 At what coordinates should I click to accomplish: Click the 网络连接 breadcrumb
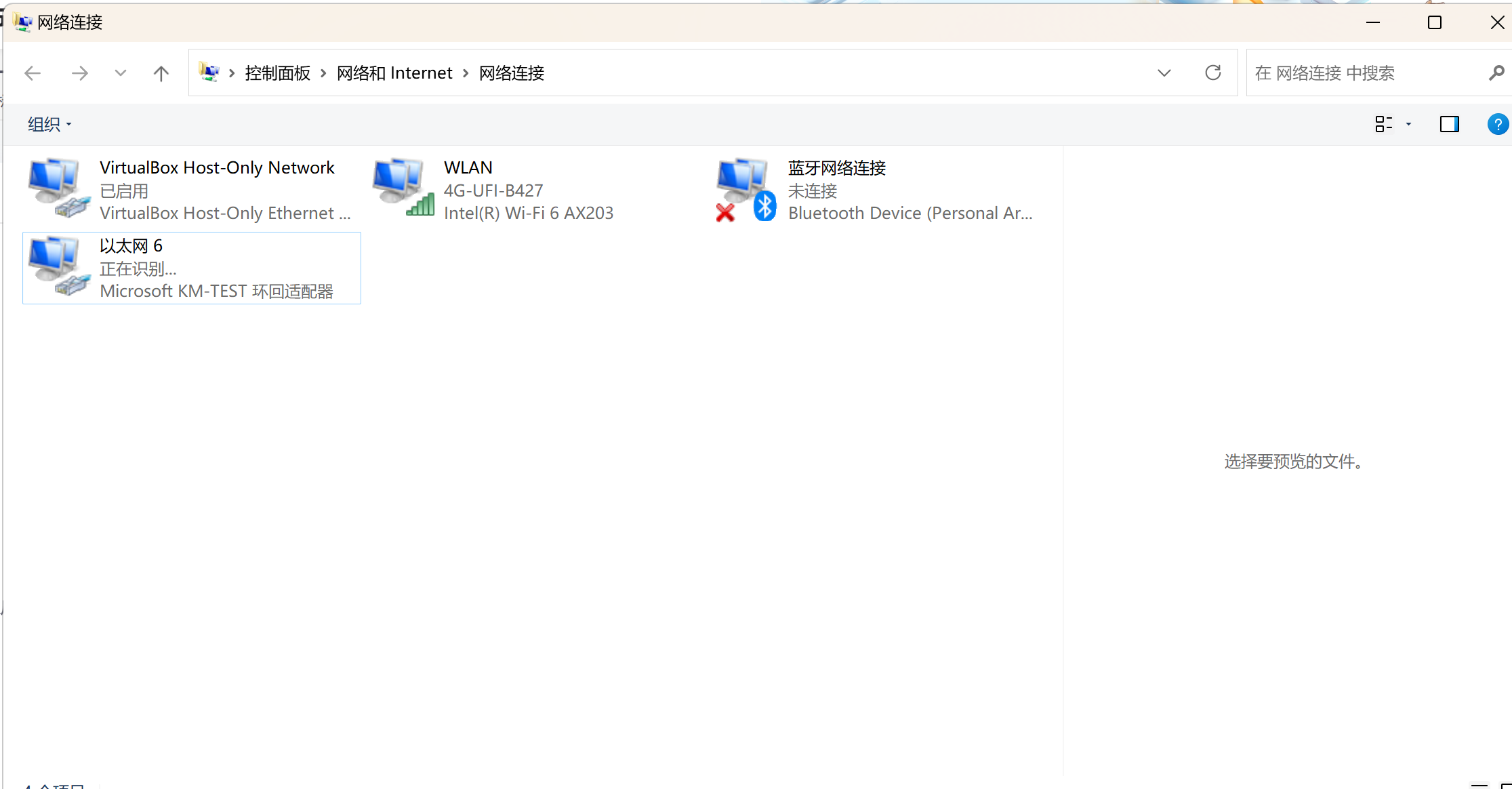point(512,73)
